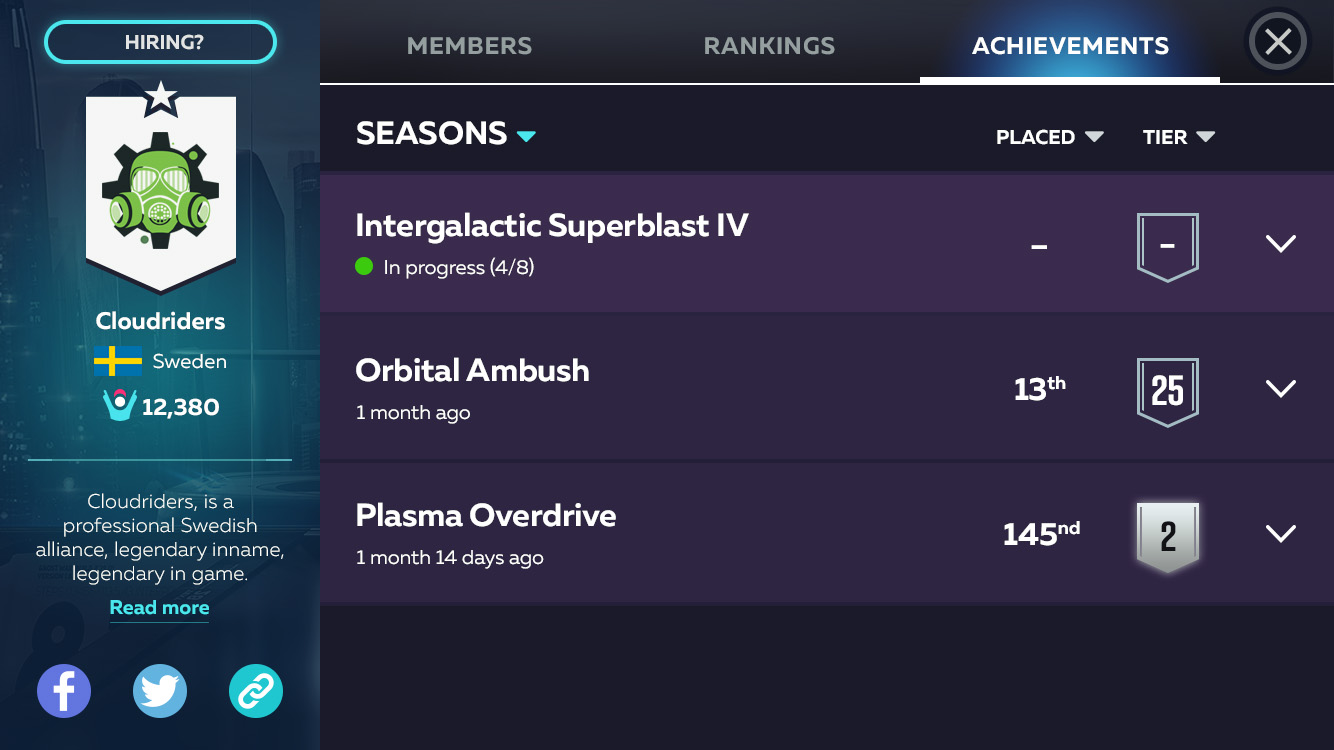Viewport: 1334px width, 750px height.
Task: Switch to the Members tab
Action: pos(469,46)
